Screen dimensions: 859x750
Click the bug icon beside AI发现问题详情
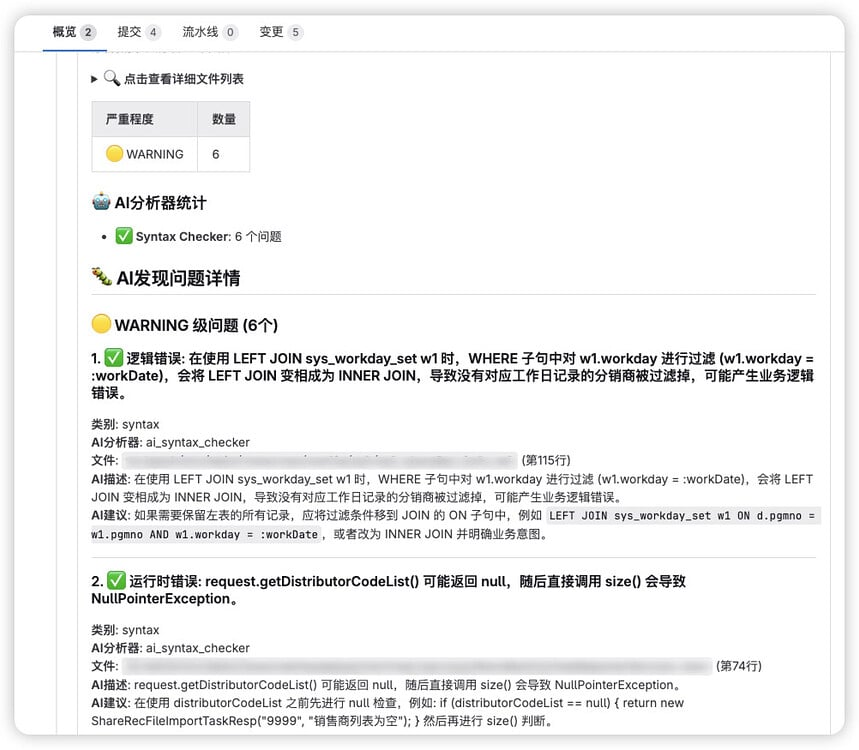tap(101, 277)
